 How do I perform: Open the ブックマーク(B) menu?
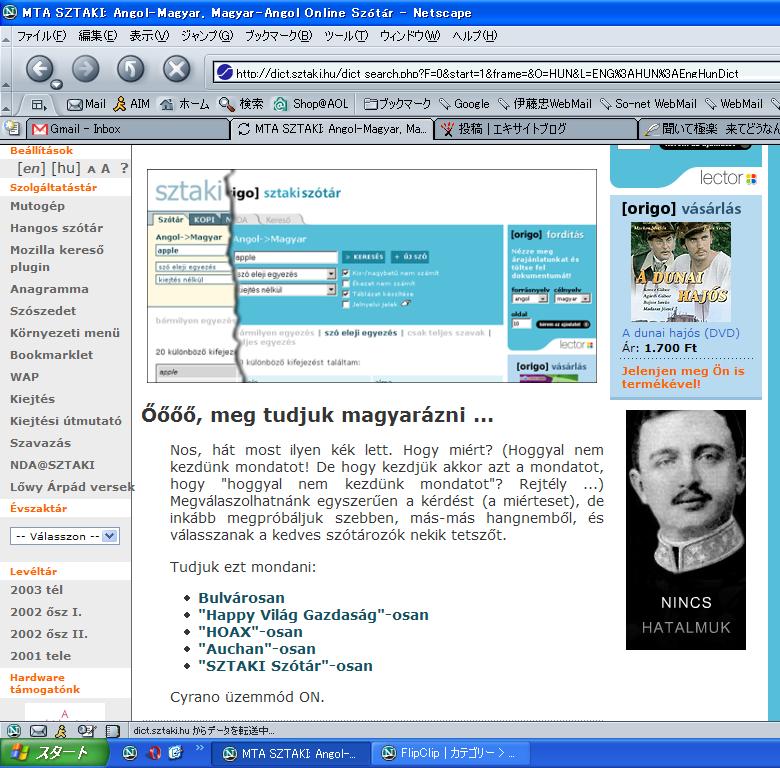point(278,35)
